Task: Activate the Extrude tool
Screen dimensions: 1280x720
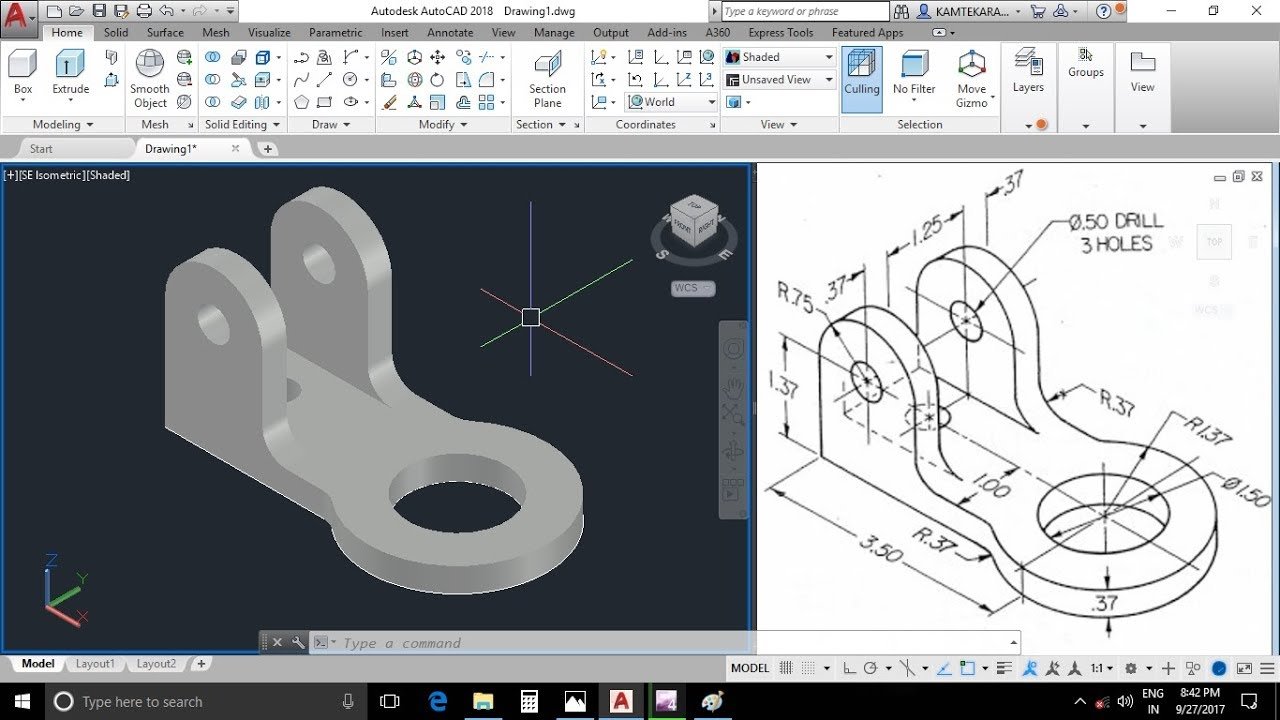Action: 70,72
